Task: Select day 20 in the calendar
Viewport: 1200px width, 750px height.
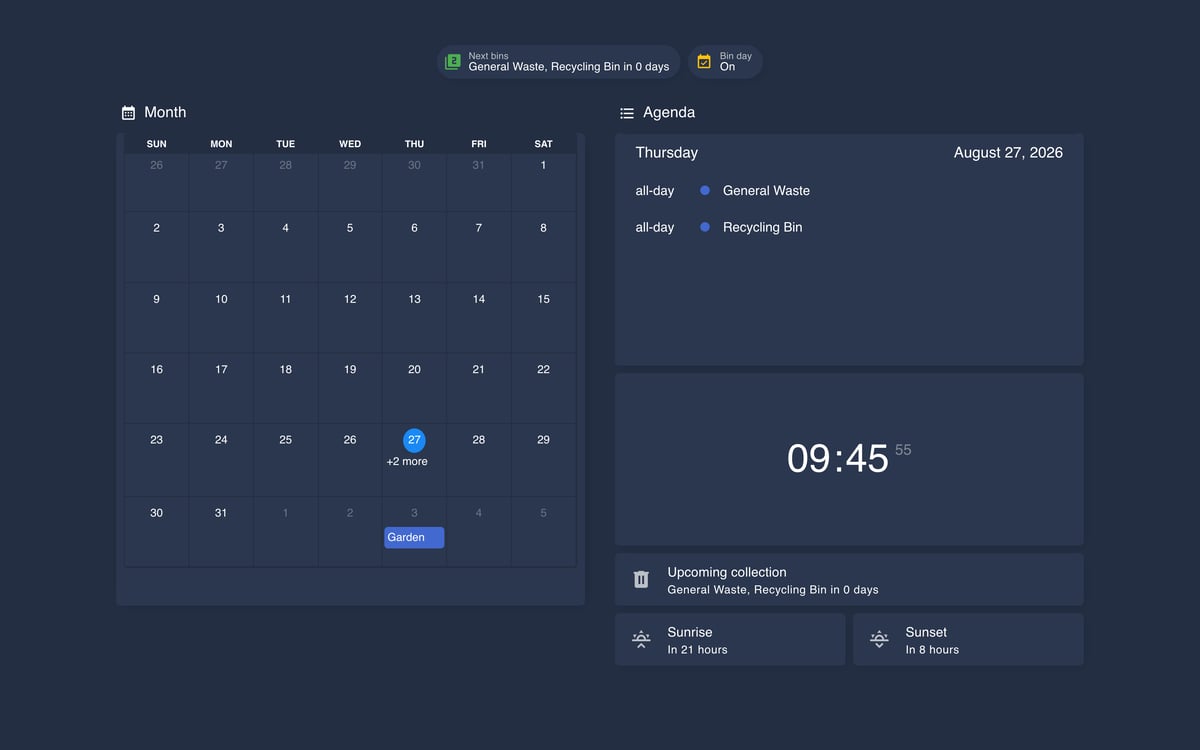Action: point(414,369)
